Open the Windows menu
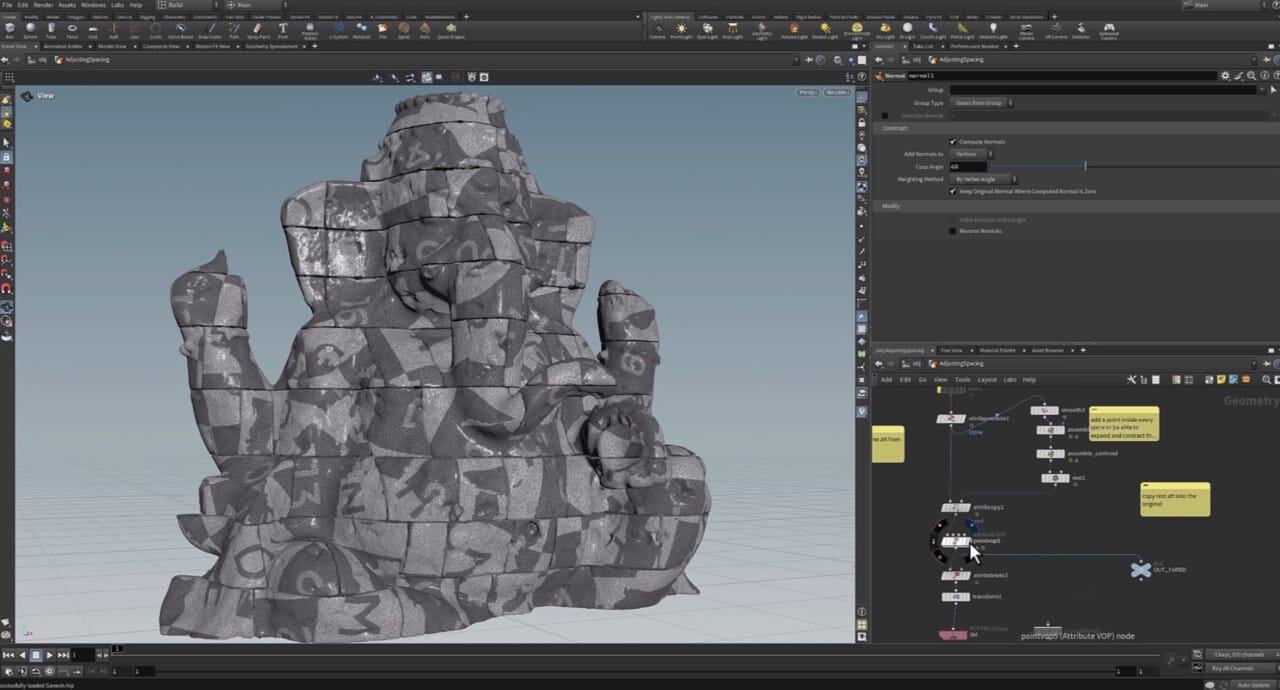The image size is (1280, 690). tap(93, 5)
